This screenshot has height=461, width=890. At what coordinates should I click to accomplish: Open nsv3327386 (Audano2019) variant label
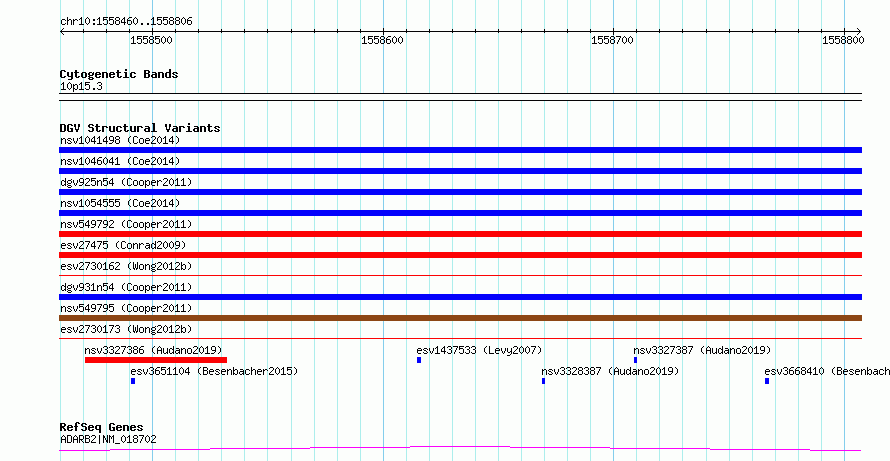coord(153,350)
